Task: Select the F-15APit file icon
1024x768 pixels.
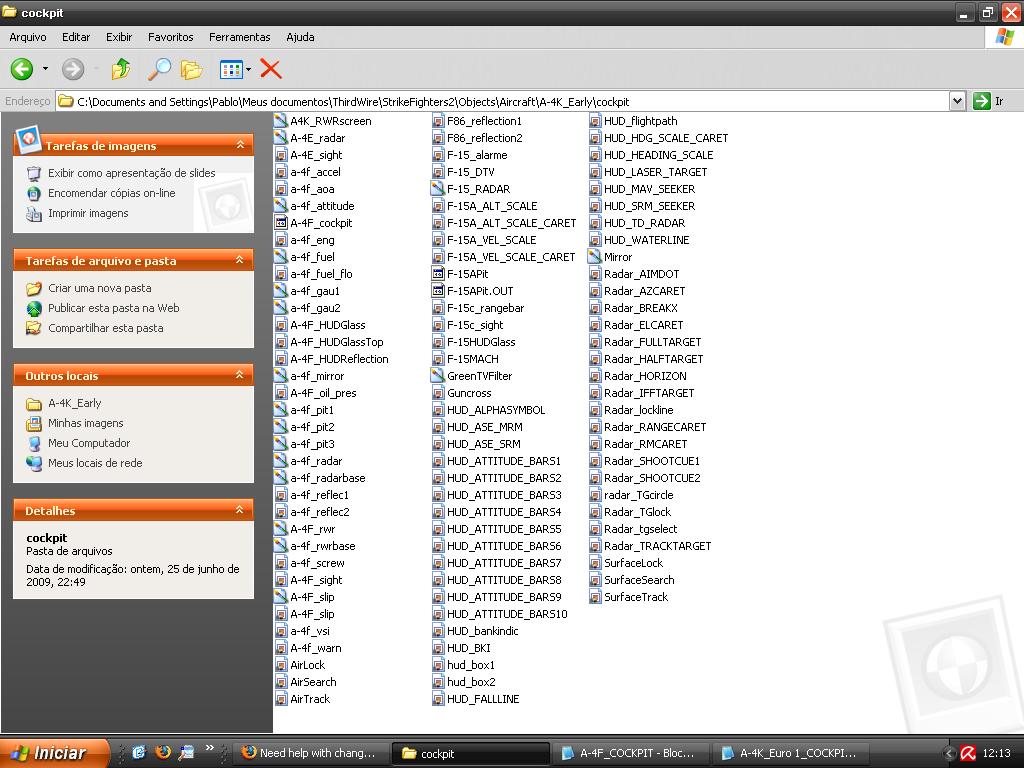Action: coord(438,274)
